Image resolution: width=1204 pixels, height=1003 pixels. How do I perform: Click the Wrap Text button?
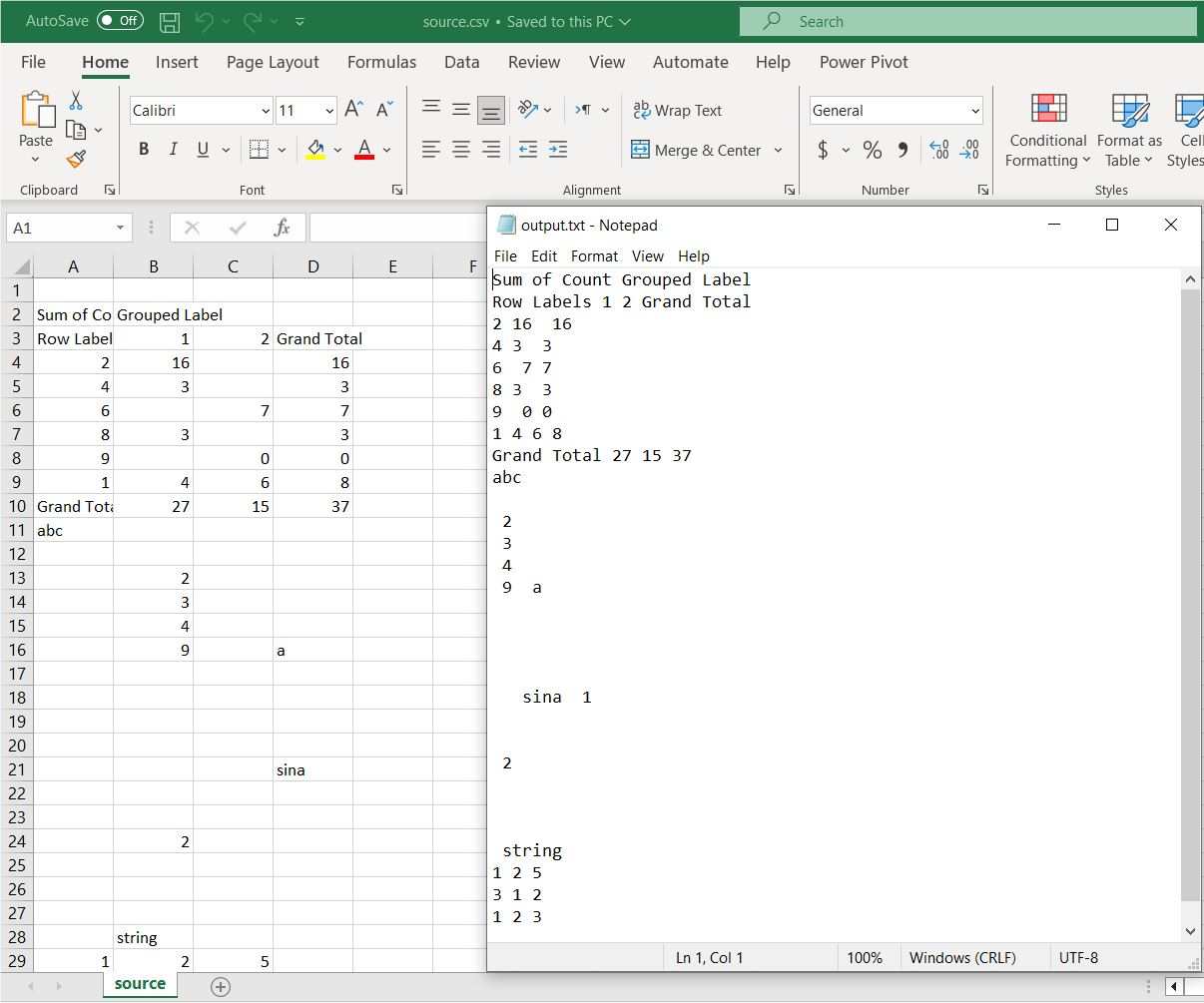[678, 110]
